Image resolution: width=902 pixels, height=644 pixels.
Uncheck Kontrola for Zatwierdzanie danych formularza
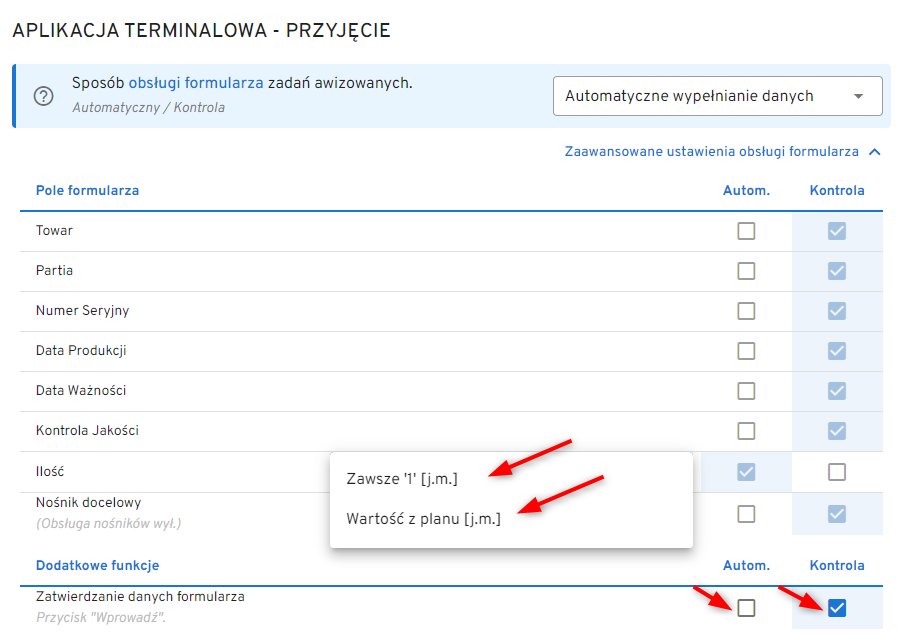point(837,608)
